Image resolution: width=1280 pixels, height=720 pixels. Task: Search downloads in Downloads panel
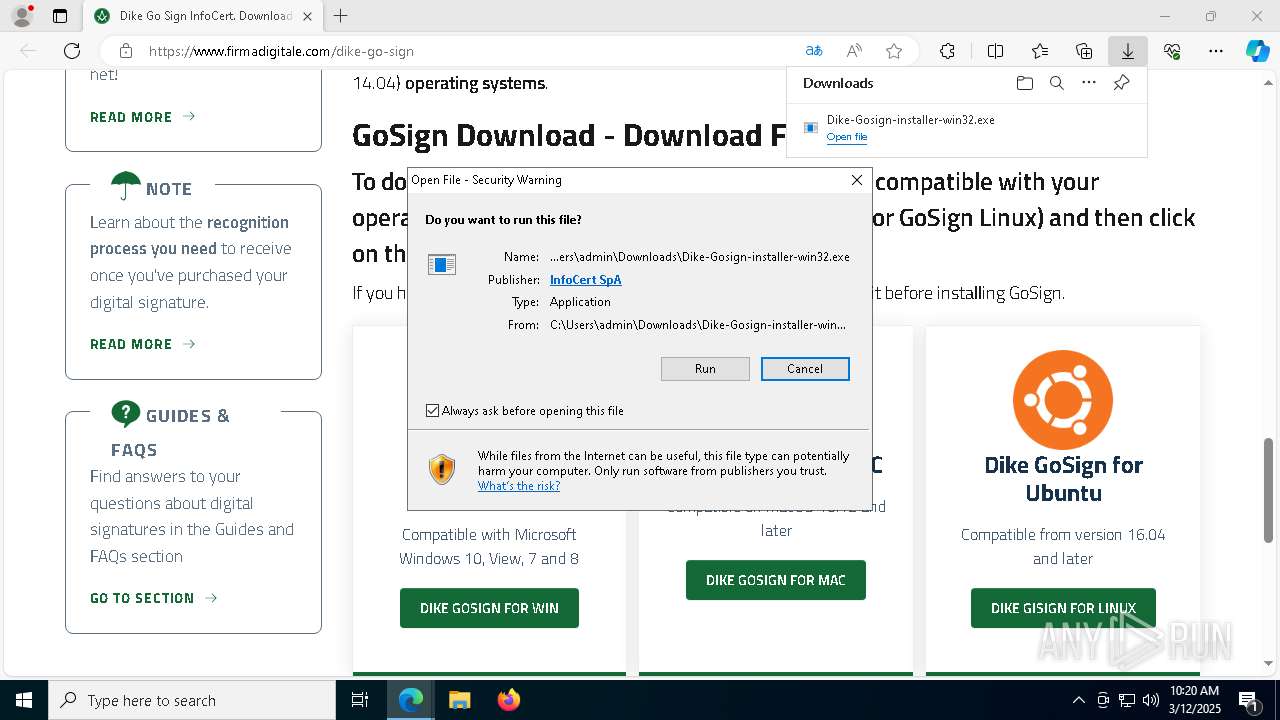(x=1057, y=83)
